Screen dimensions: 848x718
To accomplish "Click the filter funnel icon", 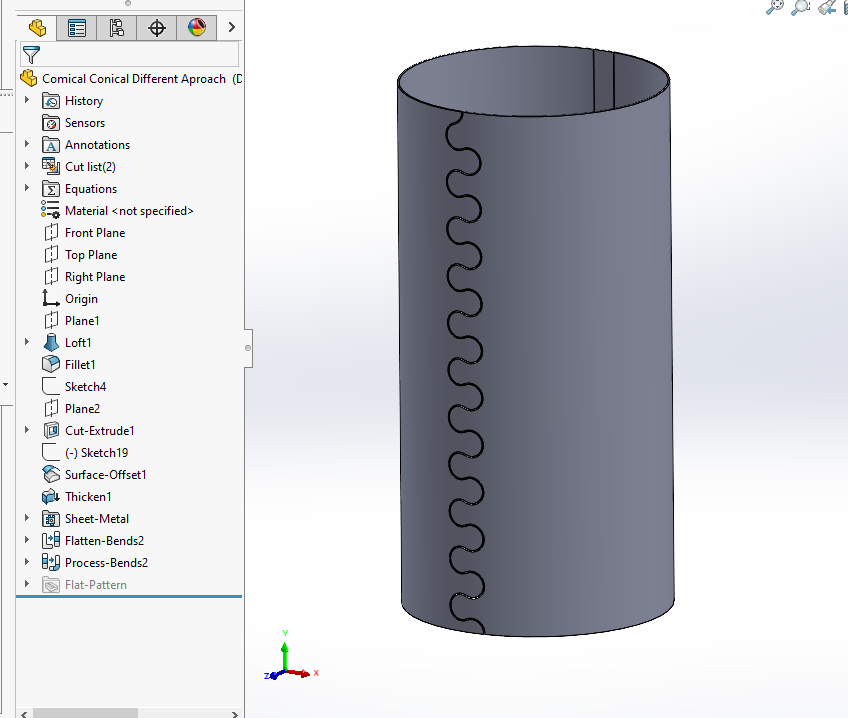I will pyautogui.click(x=31, y=54).
